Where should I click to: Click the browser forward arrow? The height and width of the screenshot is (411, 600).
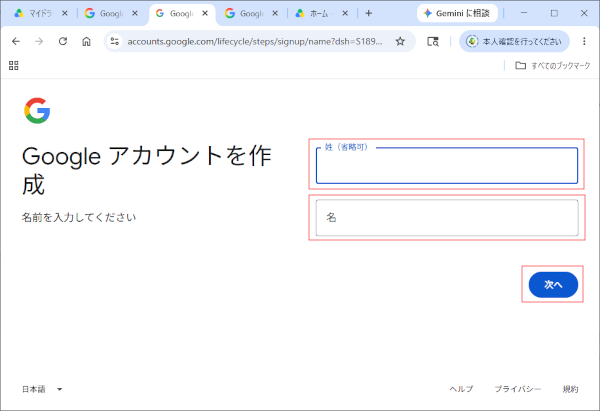click(x=39, y=41)
